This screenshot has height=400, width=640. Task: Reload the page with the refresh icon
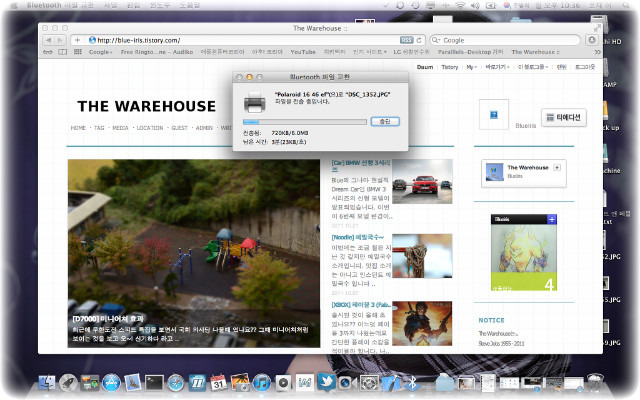tap(419, 40)
